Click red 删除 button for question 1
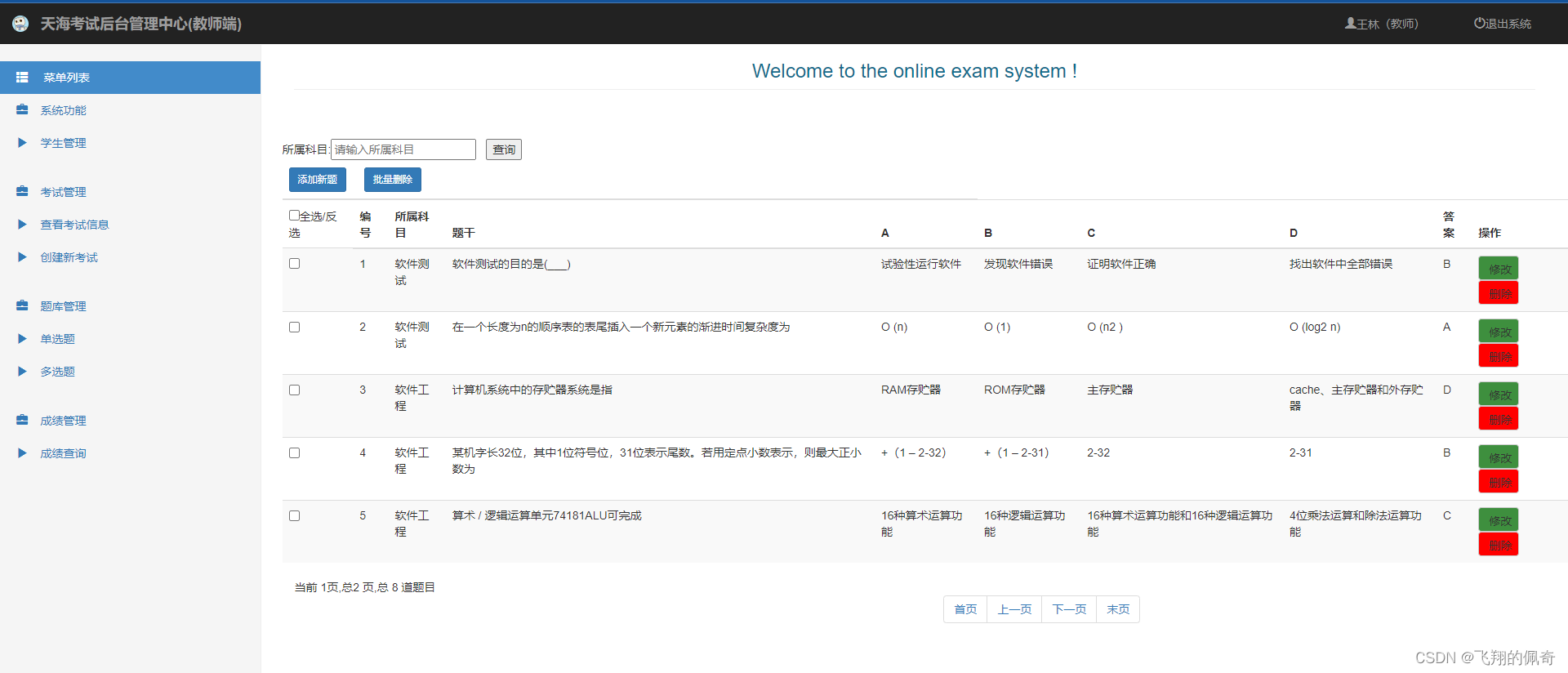The height and width of the screenshot is (673, 1568). tap(1499, 292)
